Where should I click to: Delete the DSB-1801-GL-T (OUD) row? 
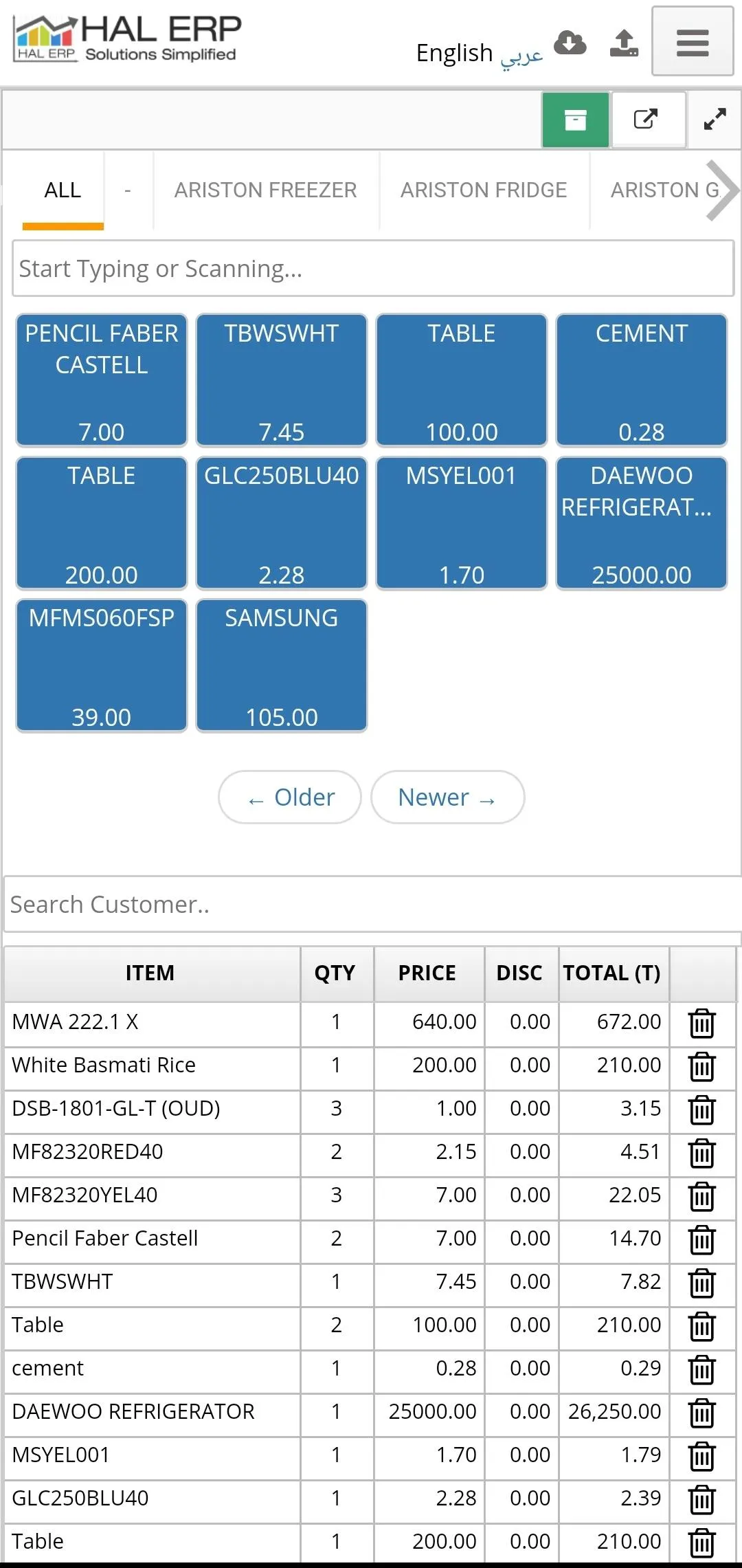pyautogui.click(x=701, y=1109)
